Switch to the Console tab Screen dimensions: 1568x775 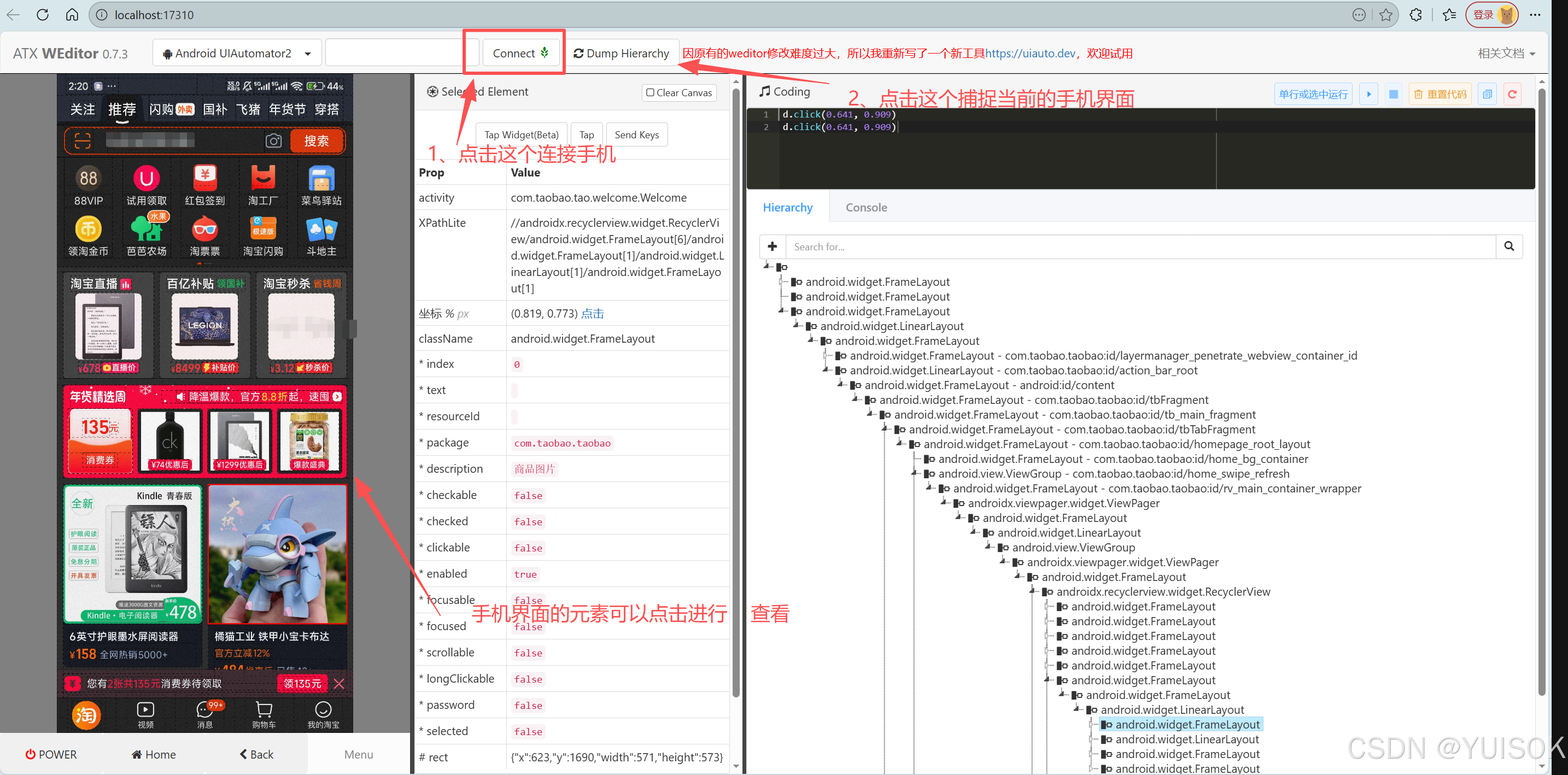[865, 208]
